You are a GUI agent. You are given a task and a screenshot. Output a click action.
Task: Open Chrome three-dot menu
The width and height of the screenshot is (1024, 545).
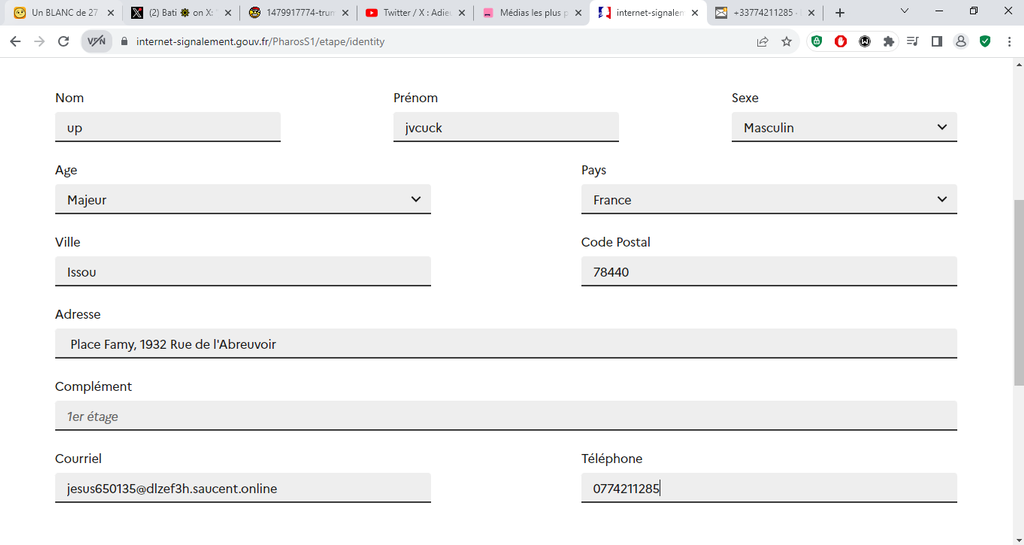tap(1009, 41)
